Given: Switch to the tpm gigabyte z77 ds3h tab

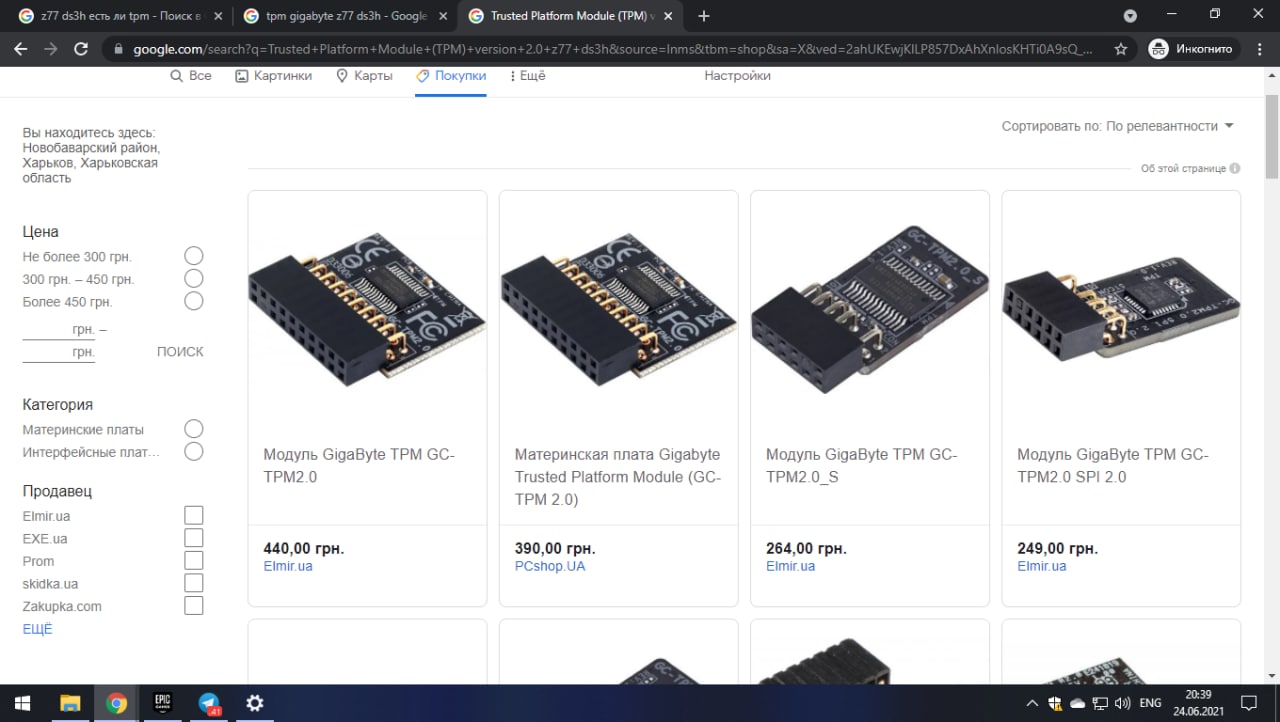Looking at the screenshot, I should [345, 16].
